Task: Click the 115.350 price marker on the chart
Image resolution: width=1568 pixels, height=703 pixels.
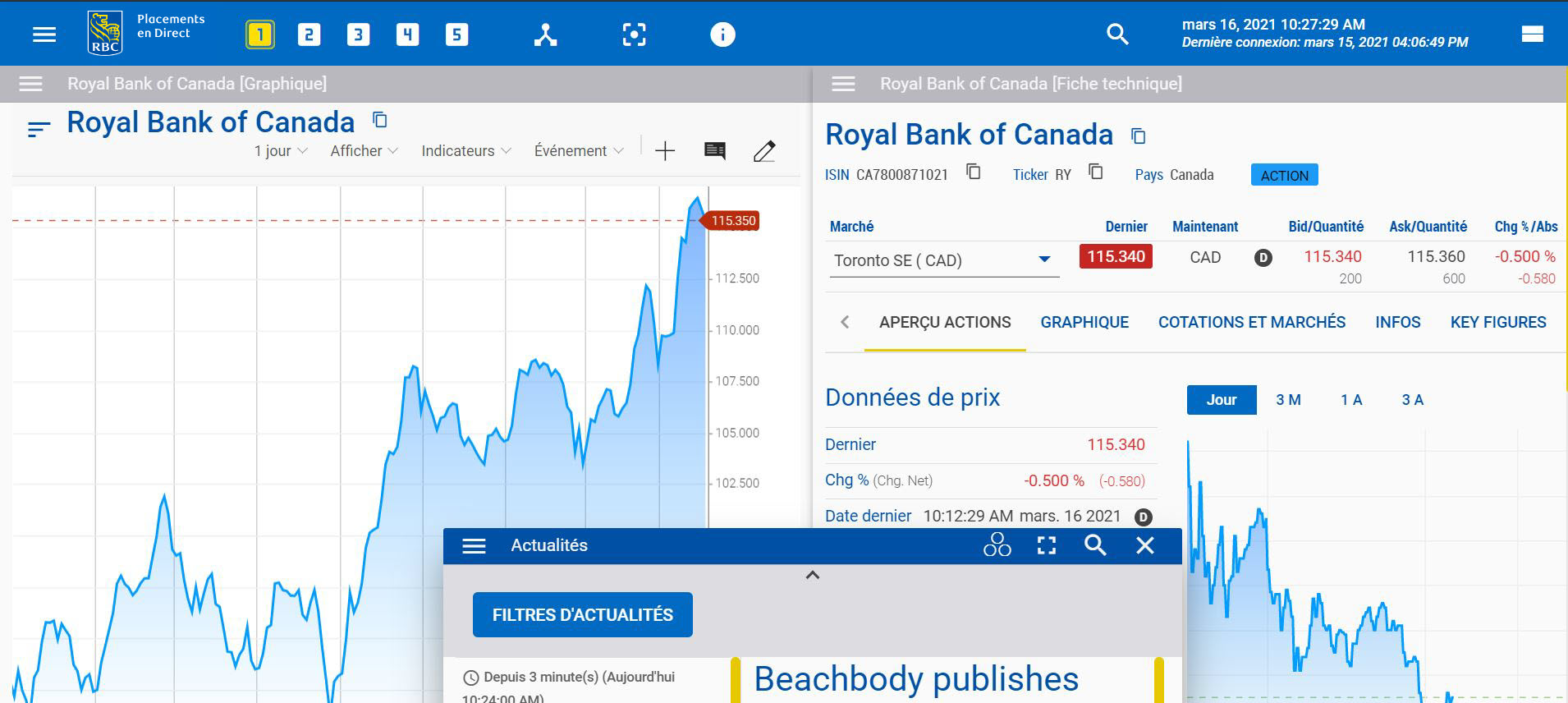Action: pyautogui.click(x=730, y=221)
